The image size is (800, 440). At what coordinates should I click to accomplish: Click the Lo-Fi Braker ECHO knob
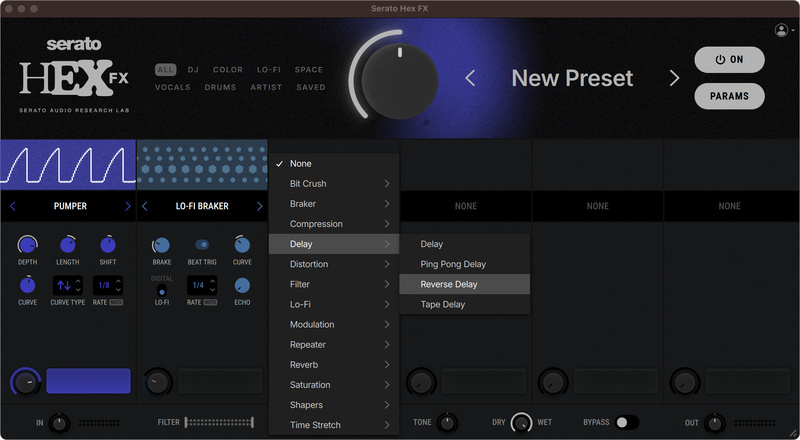pyautogui.click(x=242, y=285)
